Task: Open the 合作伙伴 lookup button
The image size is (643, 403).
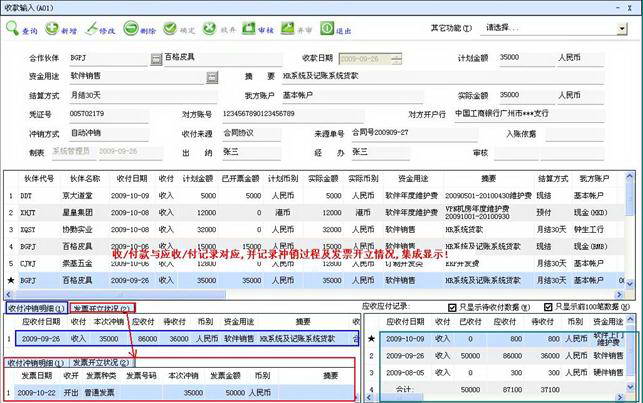Action: point(156,59)
